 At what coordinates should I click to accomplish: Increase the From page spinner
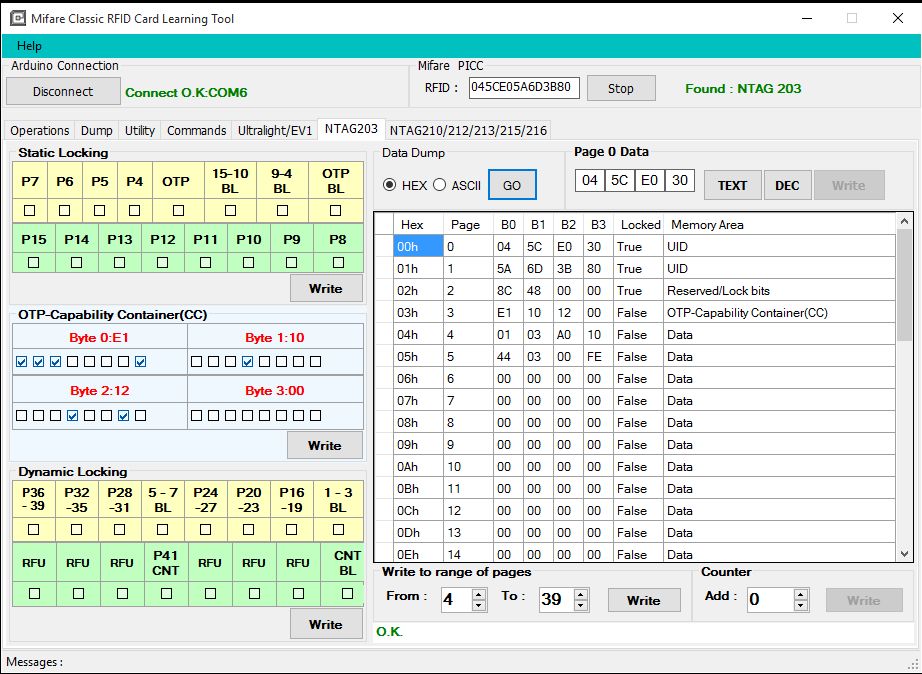[479, 594]
